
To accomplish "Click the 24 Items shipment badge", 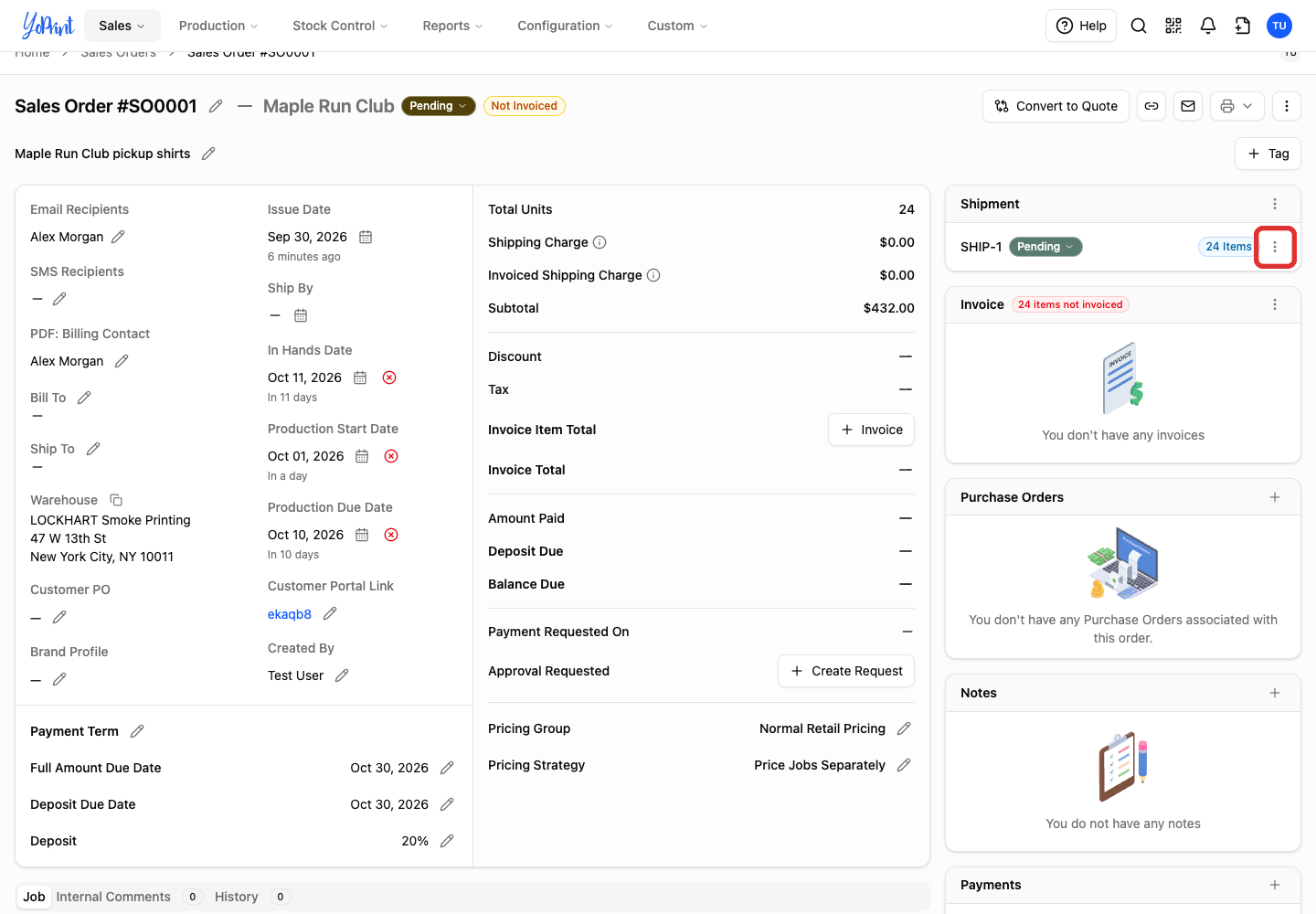I will tap(1227, 247).
